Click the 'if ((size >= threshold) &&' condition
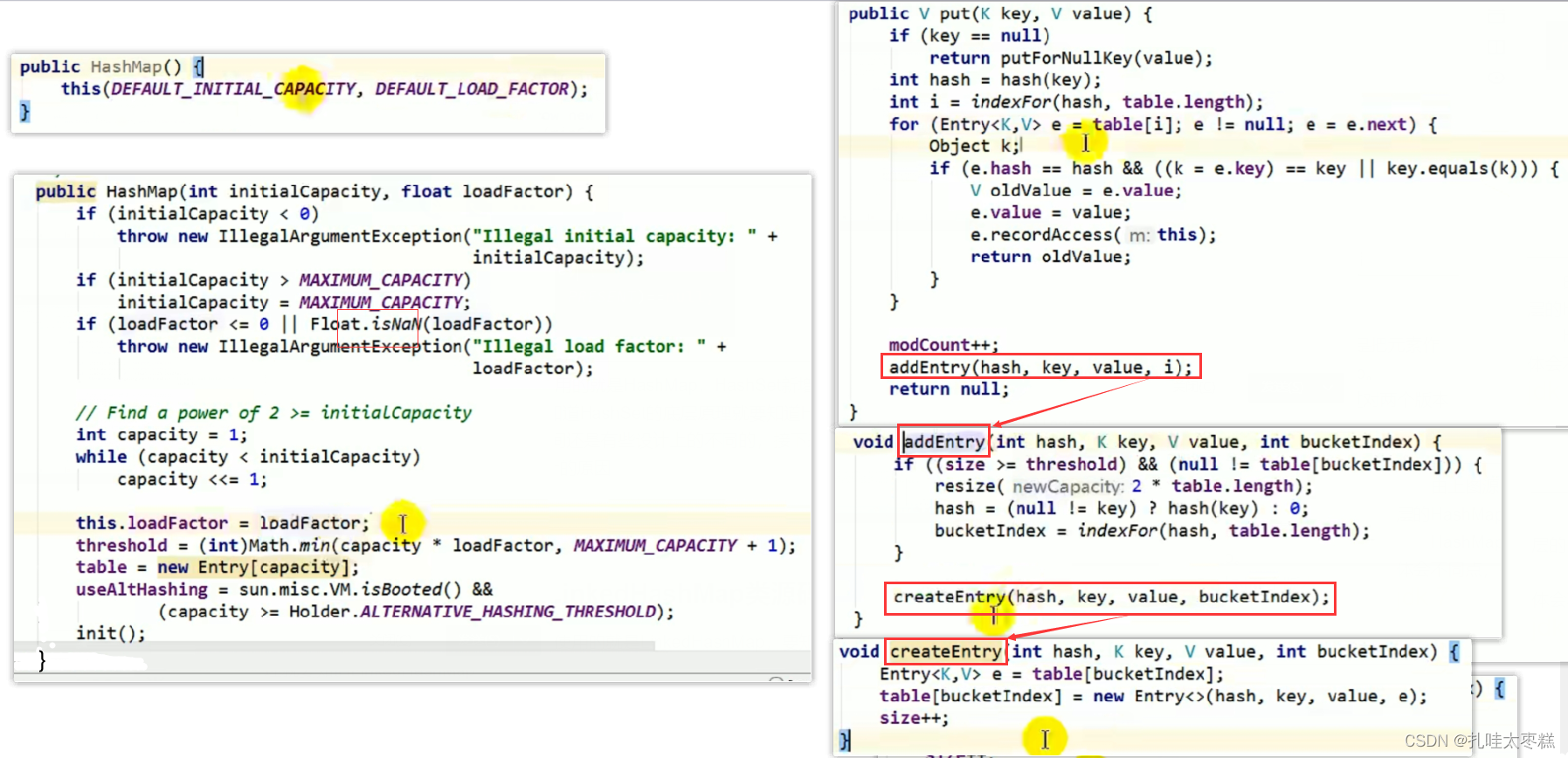This screenshot has width=1568, height=758. [x=1188, y=465]
